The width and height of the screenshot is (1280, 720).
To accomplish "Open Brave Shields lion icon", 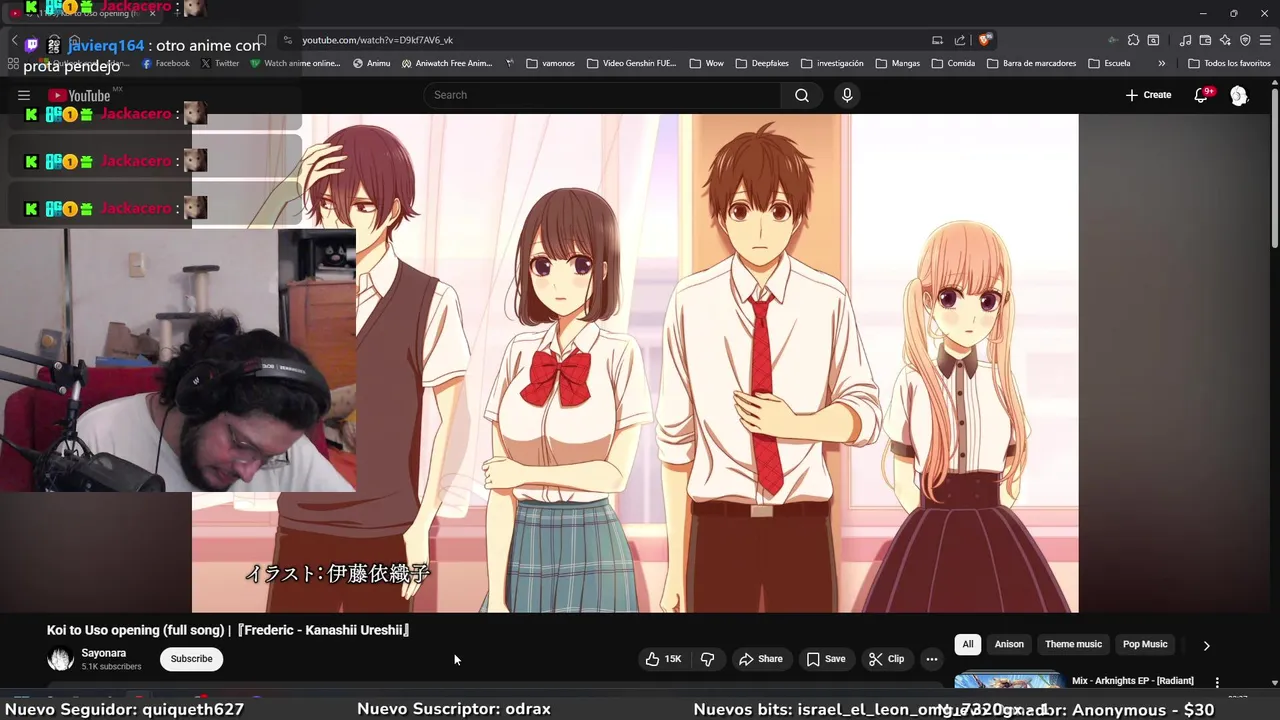I will click(x=985, y=40).
